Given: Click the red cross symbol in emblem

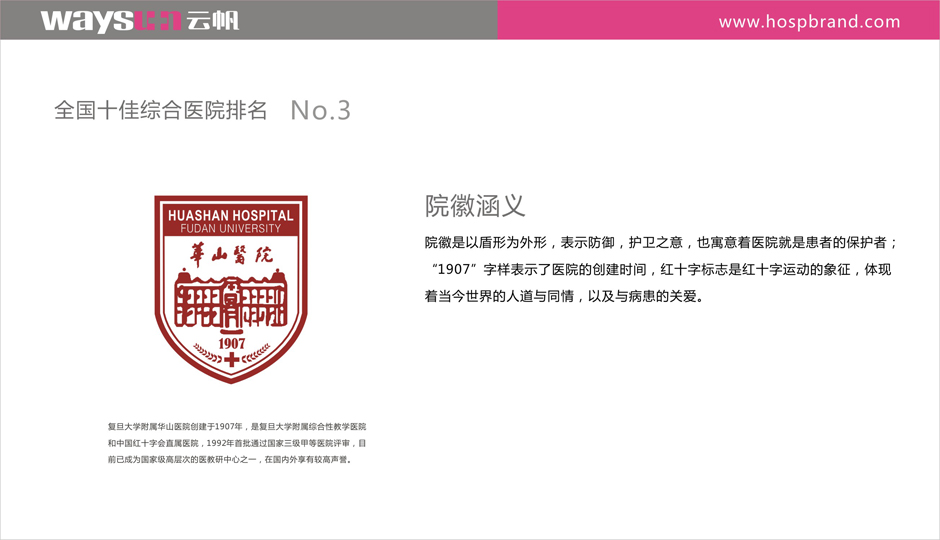Looking at the screenshot, I should [x=231, y=360].
